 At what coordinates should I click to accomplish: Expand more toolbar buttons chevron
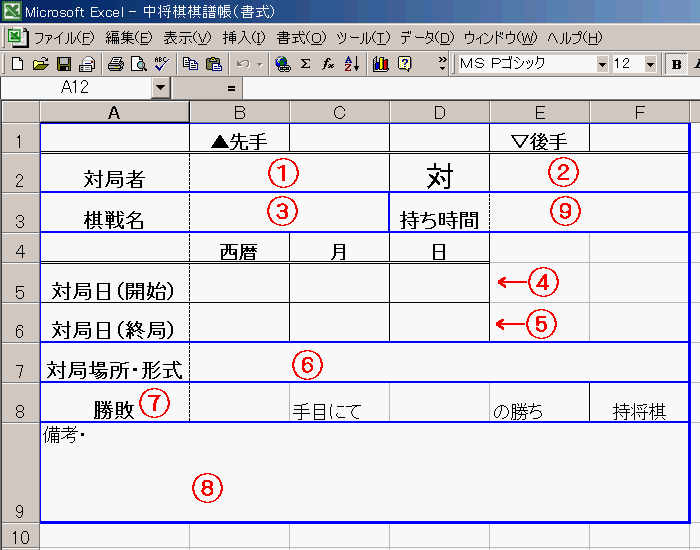tap(442, 63)
